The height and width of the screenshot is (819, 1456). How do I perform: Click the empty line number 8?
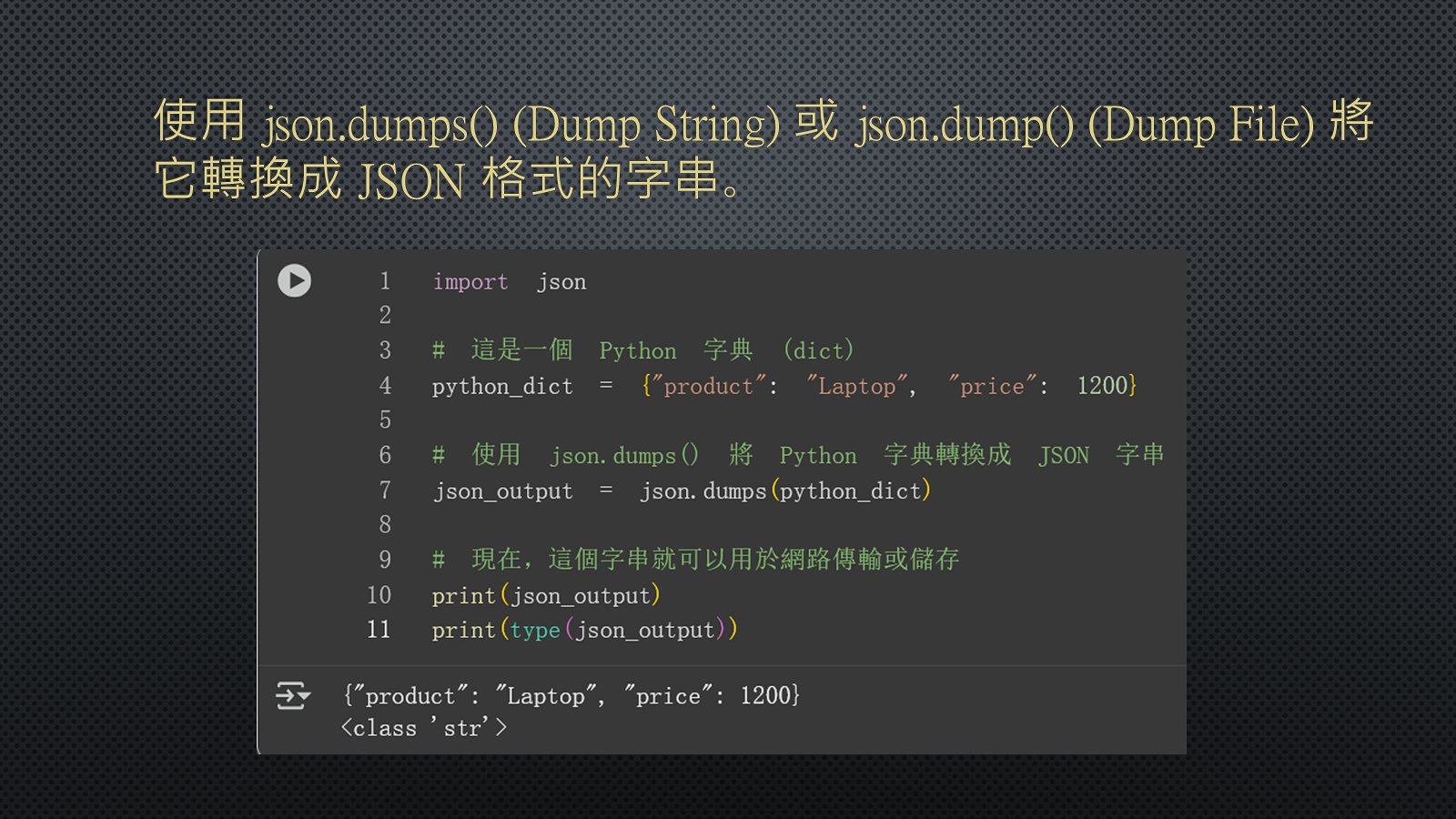click(385, 525)
